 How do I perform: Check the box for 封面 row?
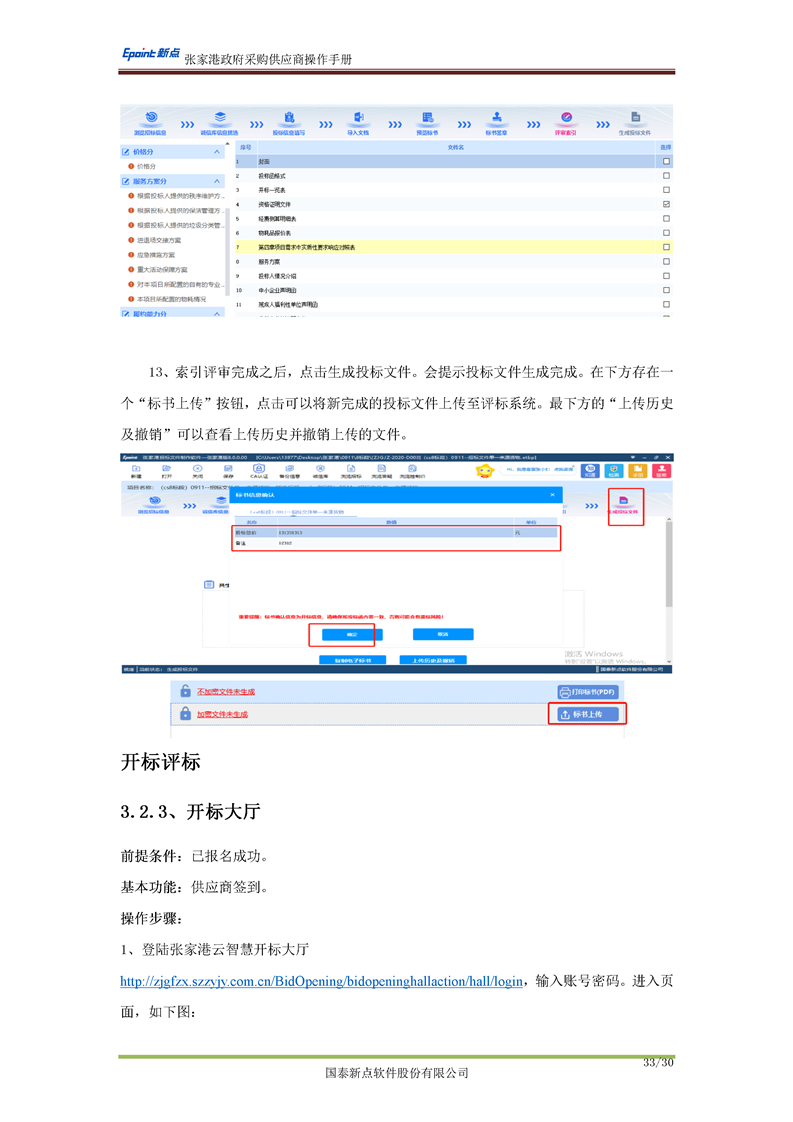point(666,161)
